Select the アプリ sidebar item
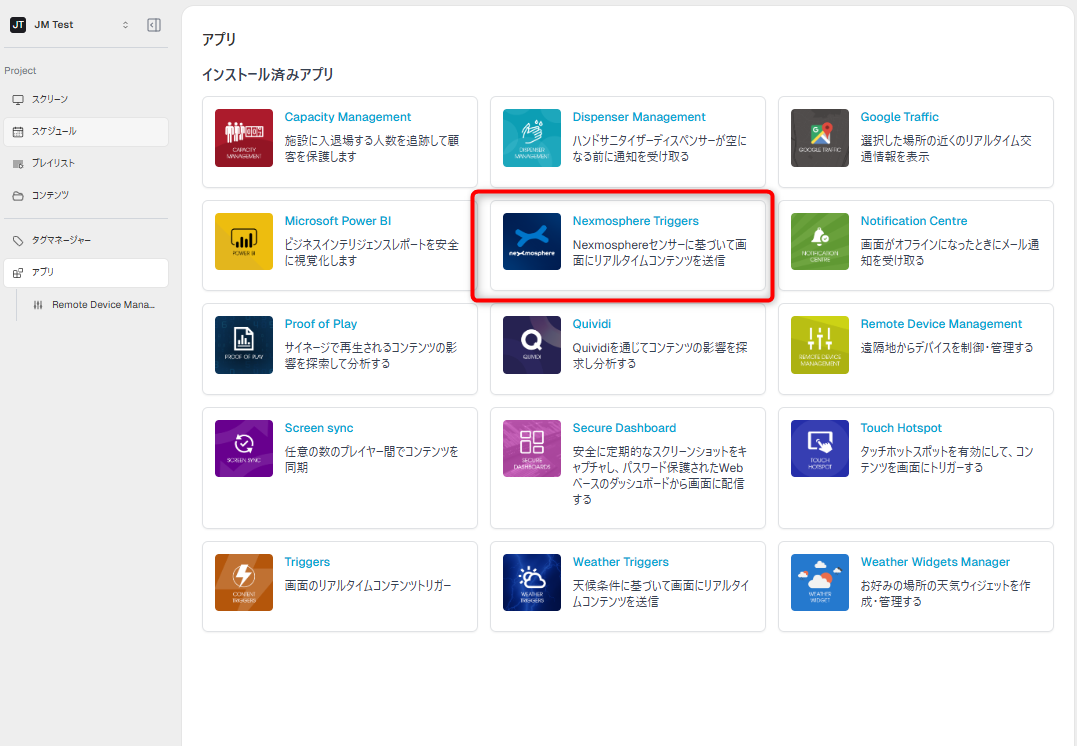 point(86,273)
